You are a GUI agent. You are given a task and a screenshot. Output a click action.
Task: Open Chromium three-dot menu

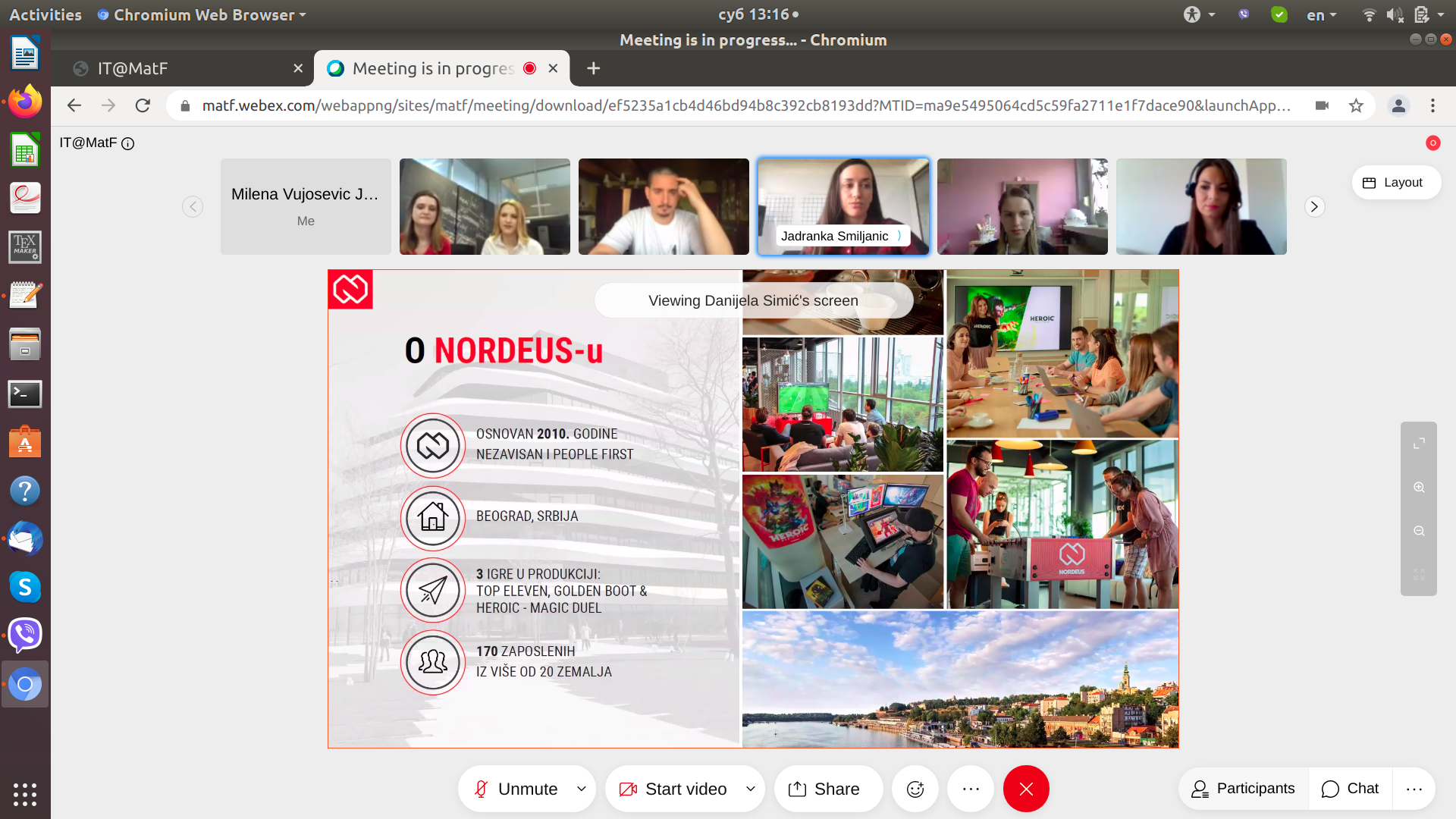pyautogui.click(x=1432, y=105)
